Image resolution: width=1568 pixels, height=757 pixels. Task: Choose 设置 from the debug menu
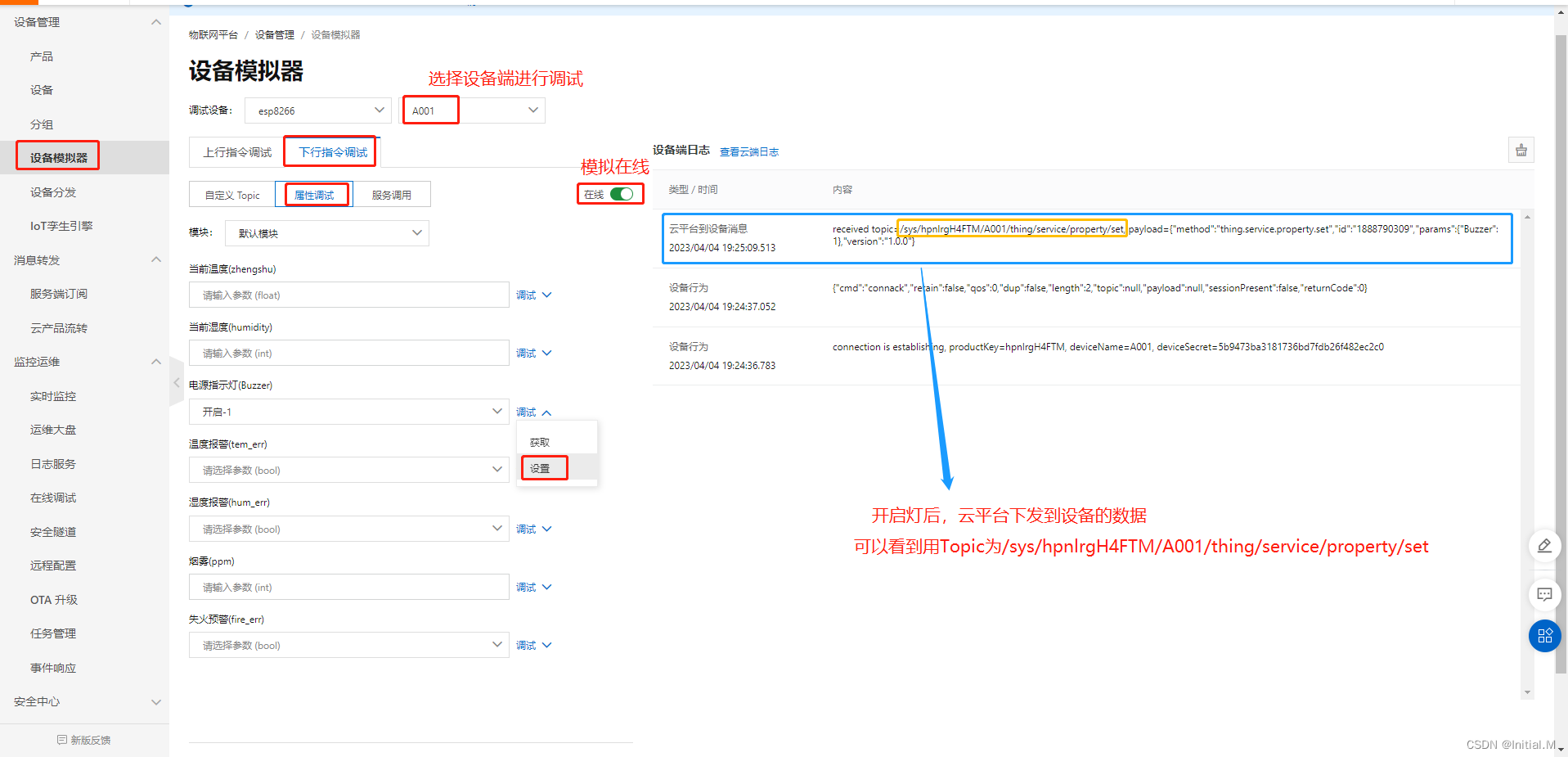pos(557,468)
